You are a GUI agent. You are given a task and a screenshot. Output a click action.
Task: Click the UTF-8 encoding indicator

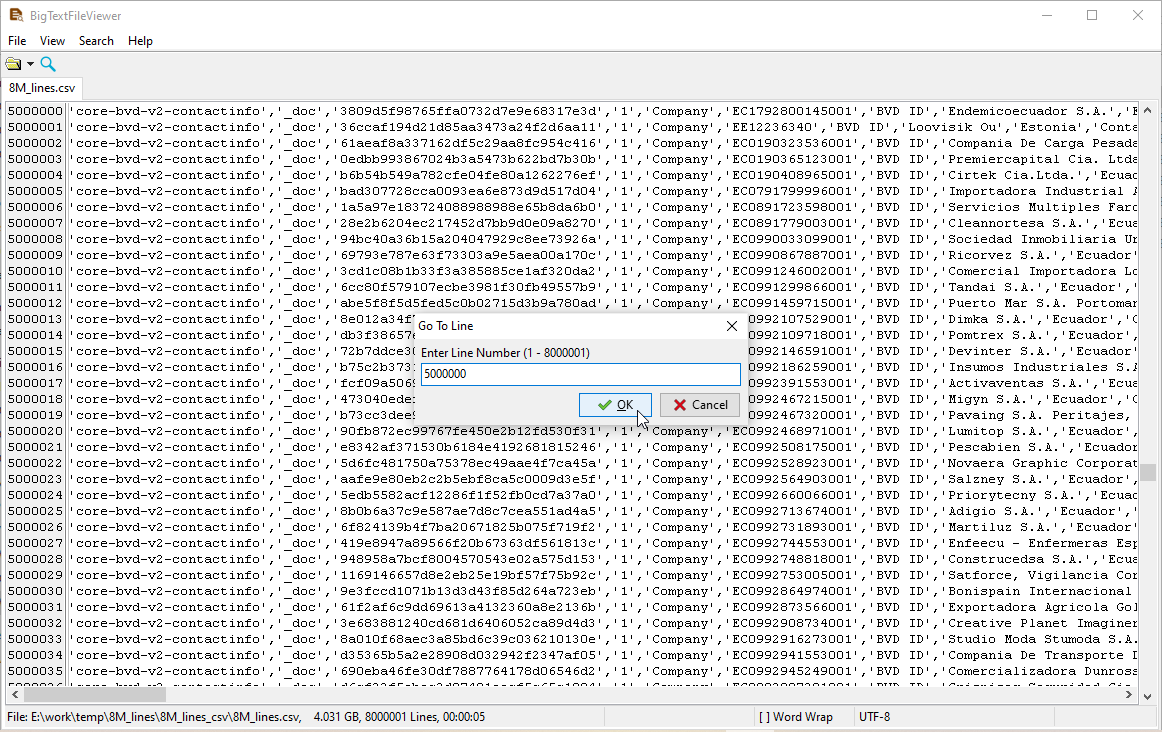click(x=874, y=717)
